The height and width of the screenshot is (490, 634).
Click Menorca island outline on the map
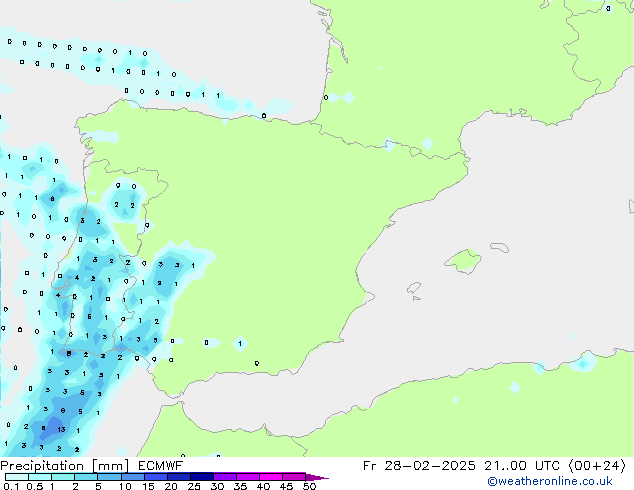click(499, 247)
